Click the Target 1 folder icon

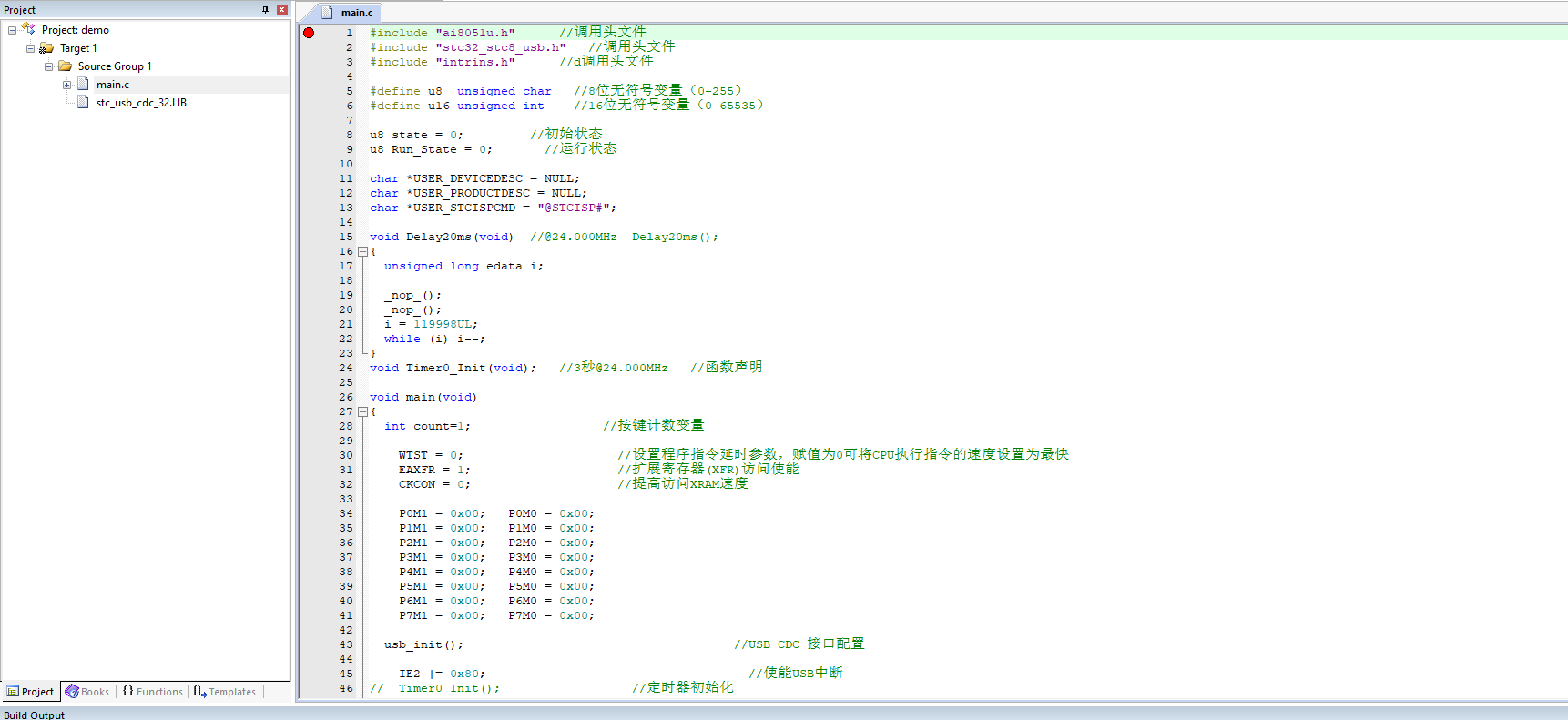pos(46,48)
